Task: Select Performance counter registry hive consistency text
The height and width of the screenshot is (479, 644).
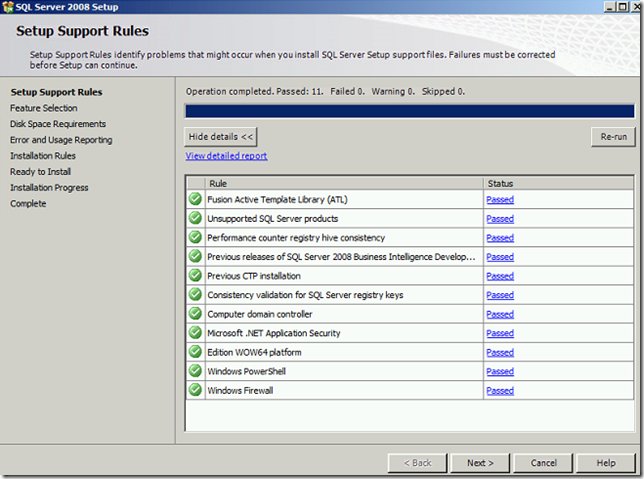Action: (x=296, y=238)
